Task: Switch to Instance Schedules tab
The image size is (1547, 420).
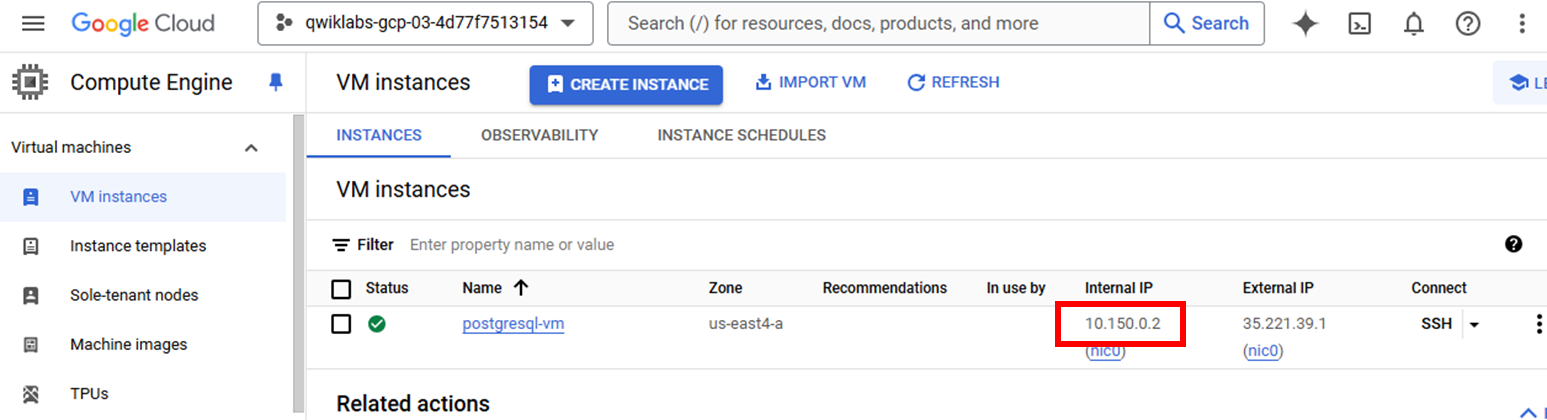Action: pos(741,135)
